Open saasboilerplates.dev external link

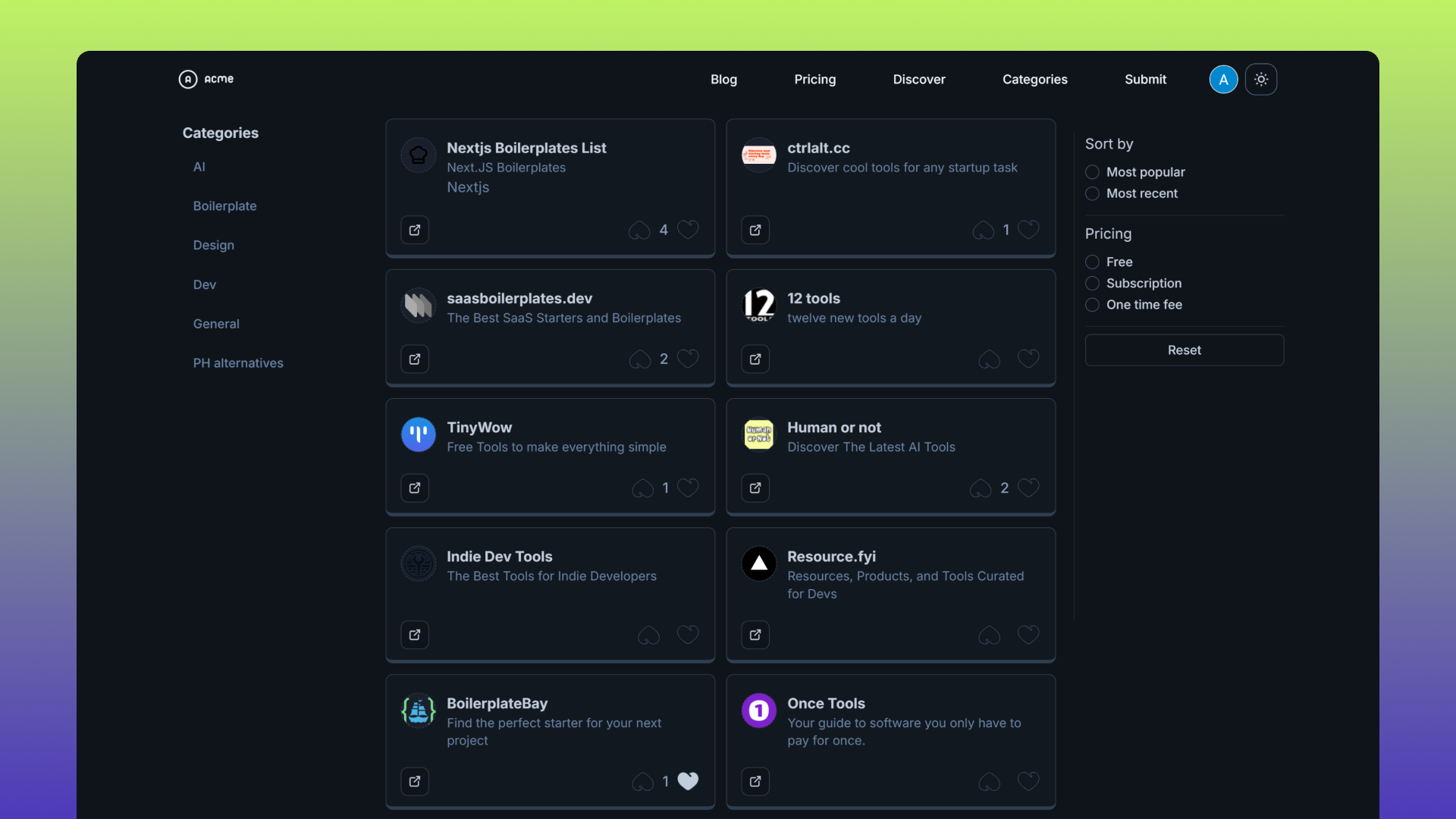(414, 359)
